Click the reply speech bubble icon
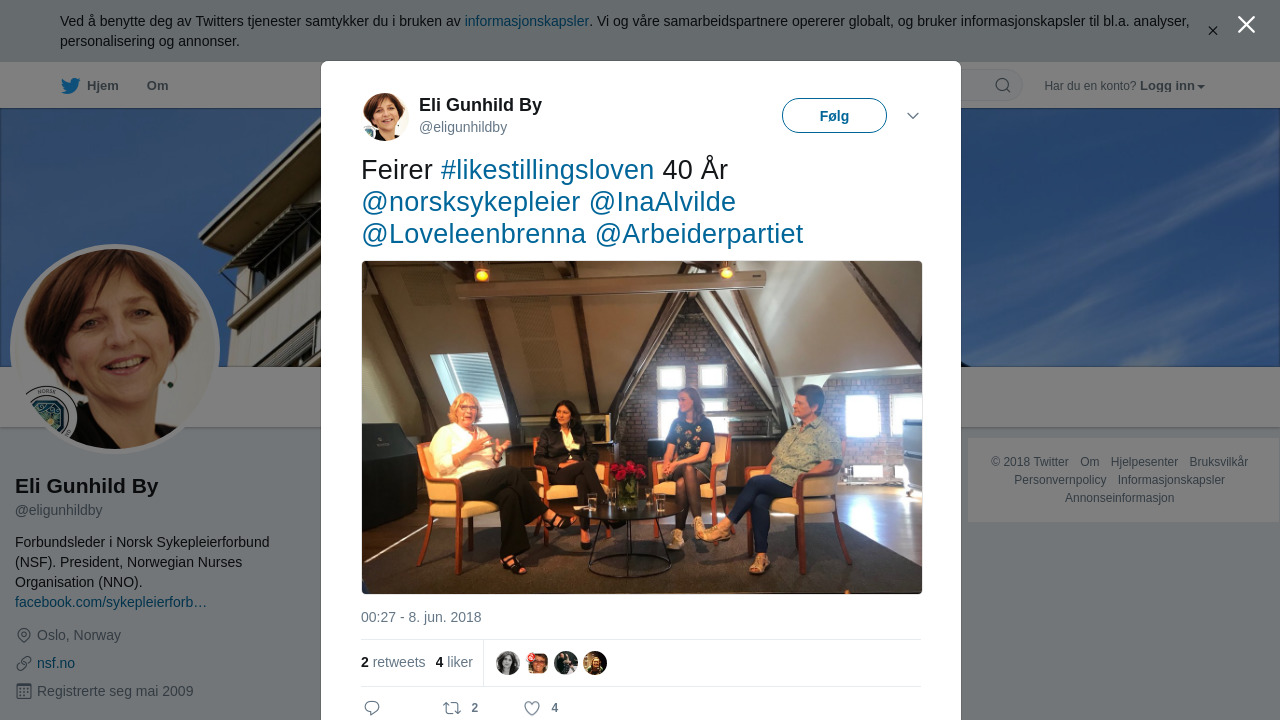1280x720 pixels. point(372,708)
